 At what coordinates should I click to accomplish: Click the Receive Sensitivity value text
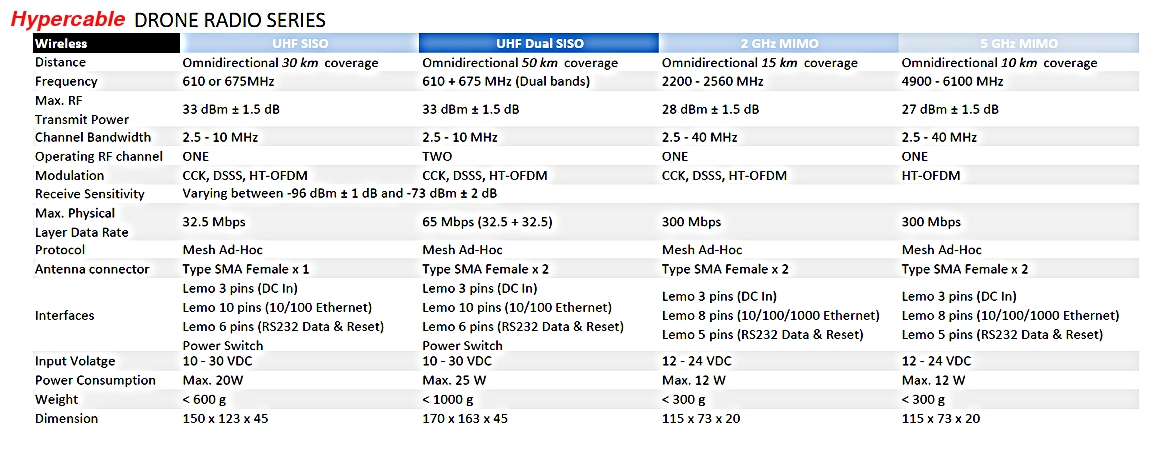point(340,194)
